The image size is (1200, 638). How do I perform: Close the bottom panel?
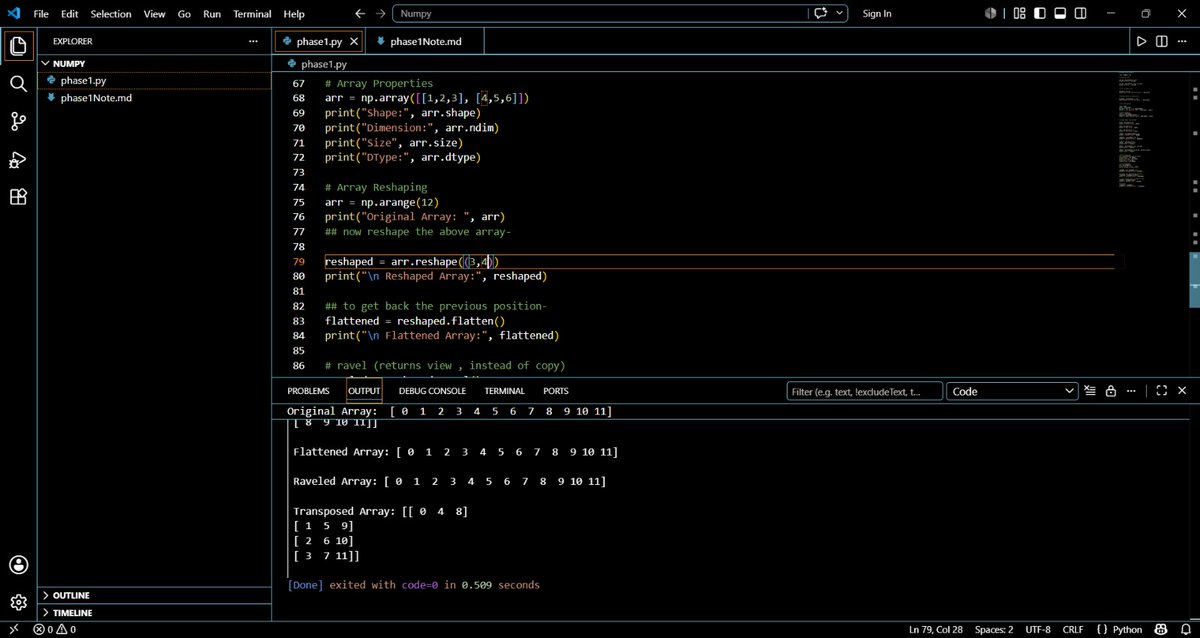[1183, 391]
